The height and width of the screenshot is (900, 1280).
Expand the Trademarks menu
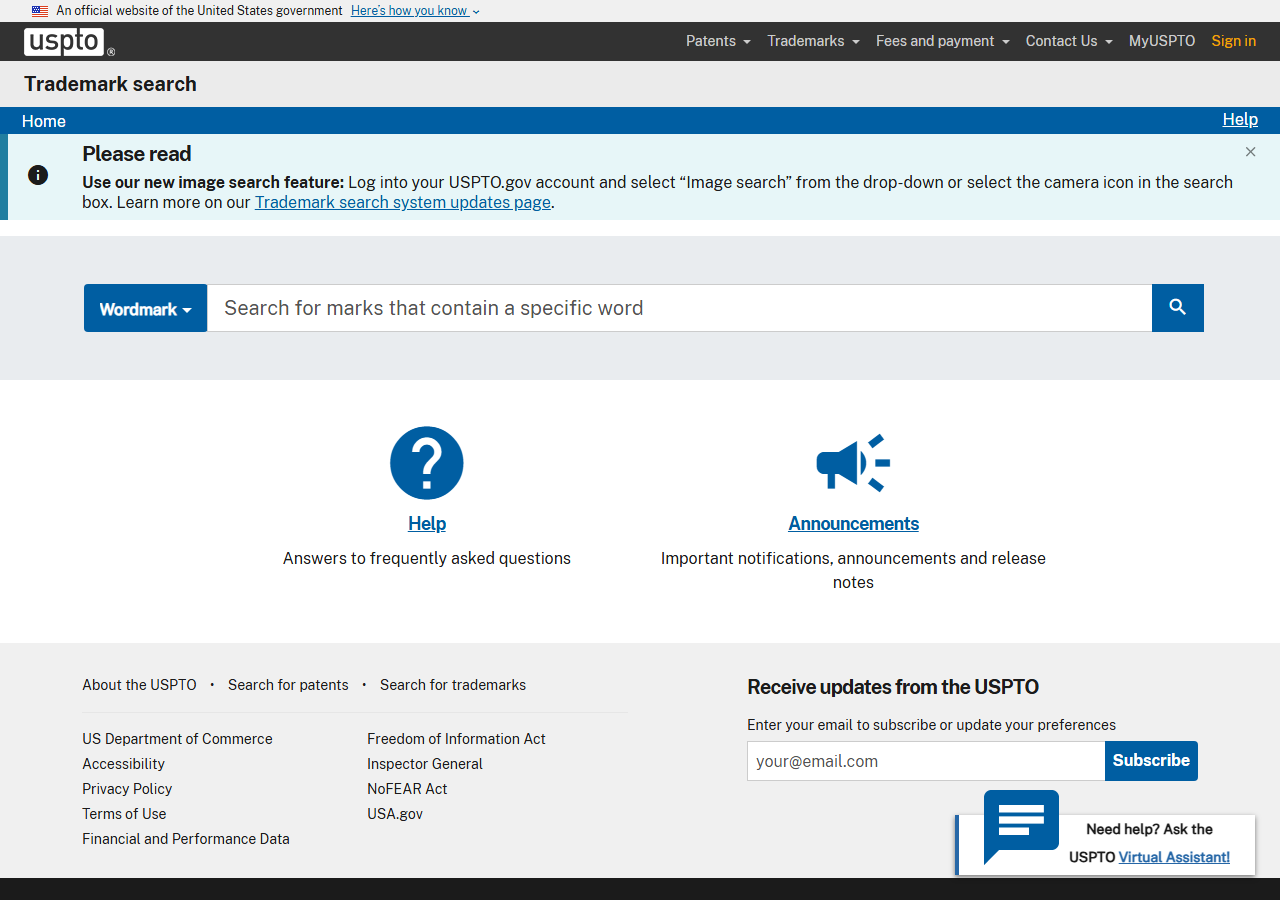pyautogui.click(x=813, y=41)
